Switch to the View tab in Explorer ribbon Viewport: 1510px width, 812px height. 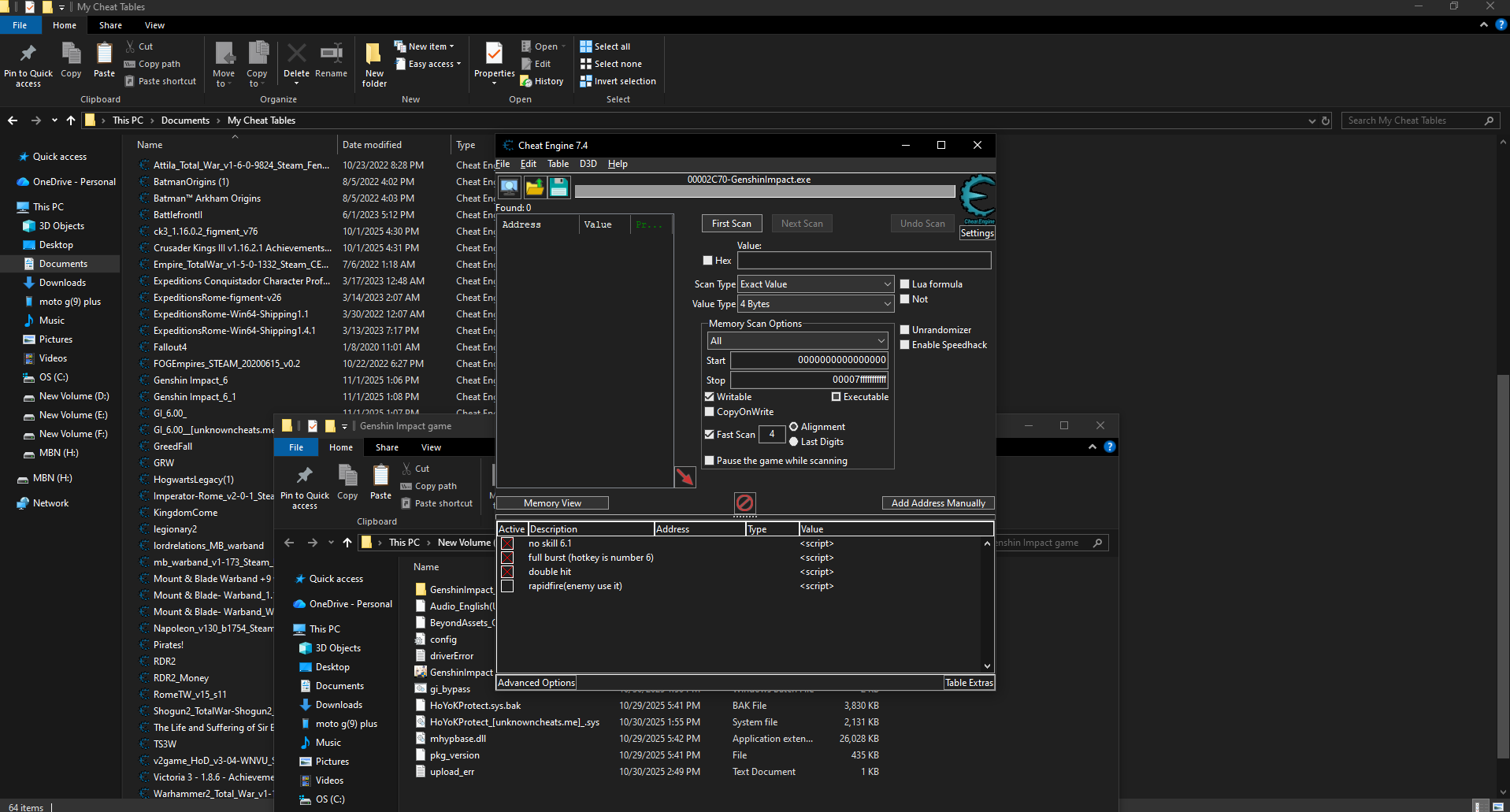(154, 25)
